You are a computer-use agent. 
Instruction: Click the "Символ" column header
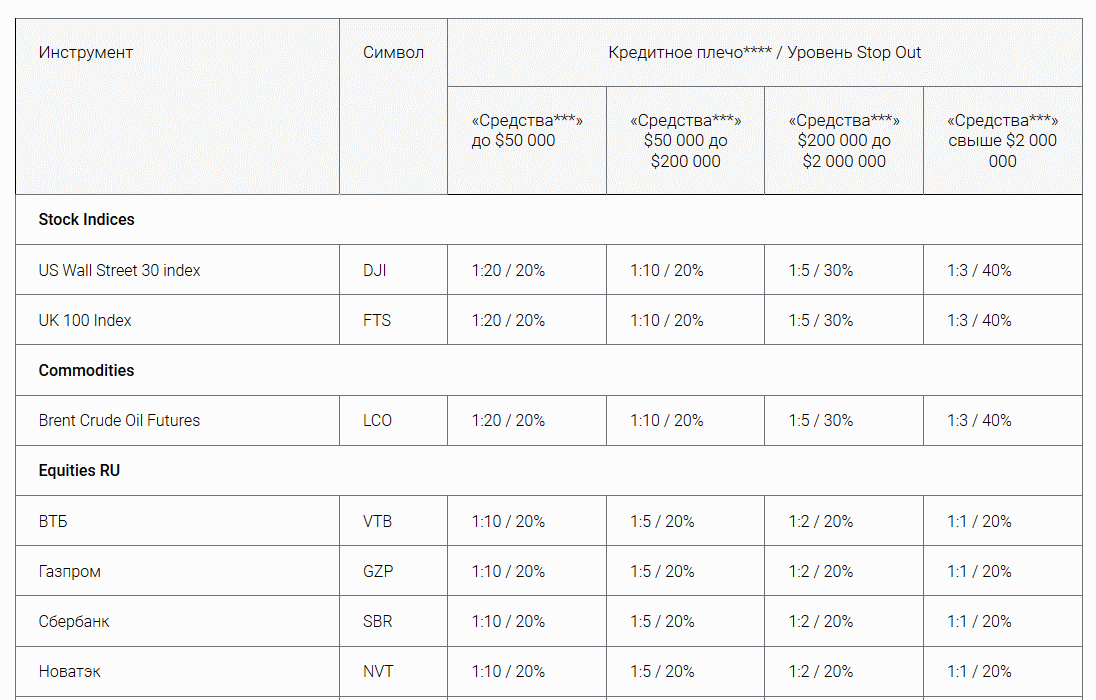coord(393,53)
